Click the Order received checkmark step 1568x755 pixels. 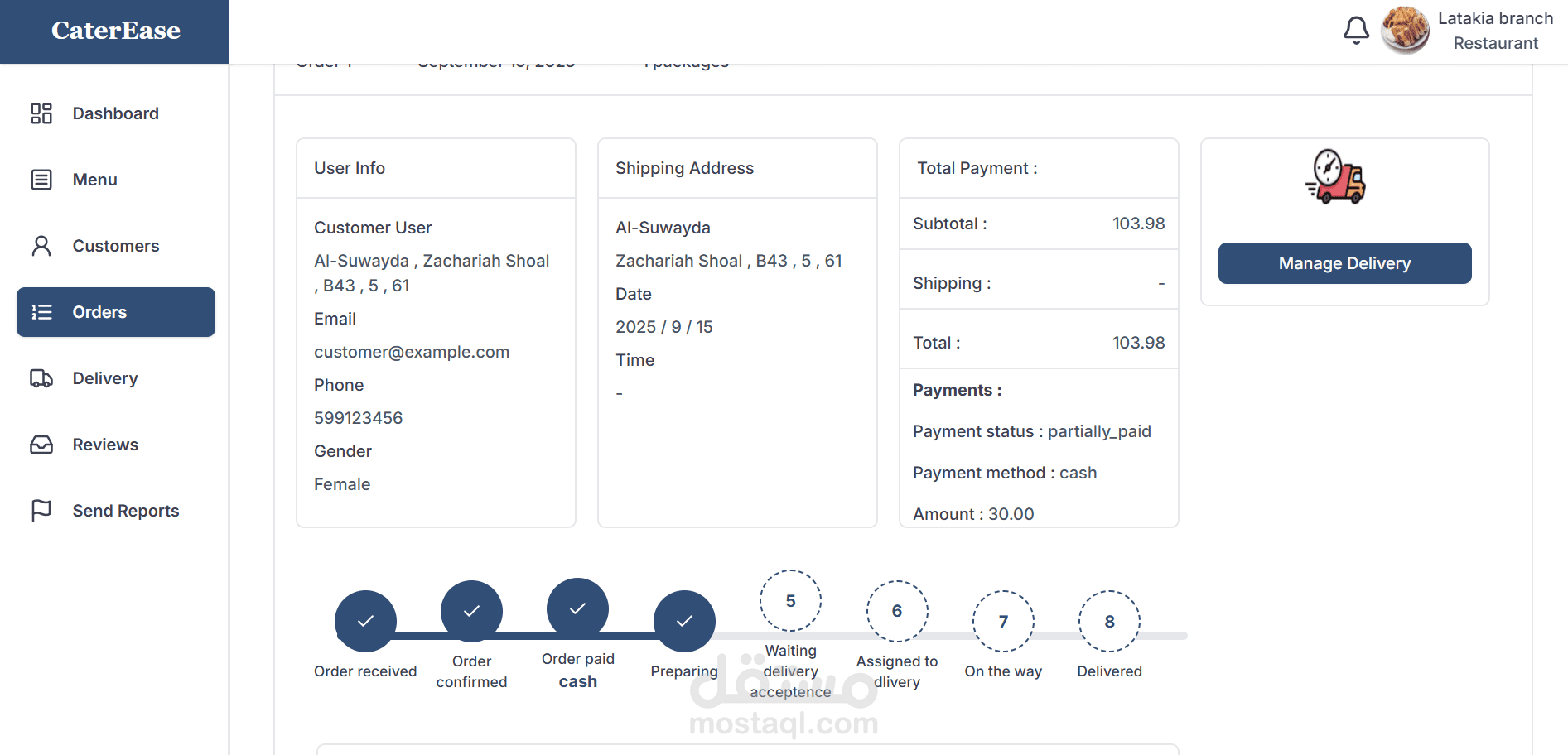[x=365, y=621]
